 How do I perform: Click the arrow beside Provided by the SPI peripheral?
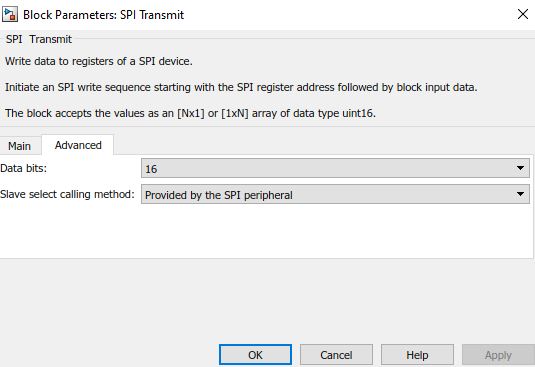[520, 194]
